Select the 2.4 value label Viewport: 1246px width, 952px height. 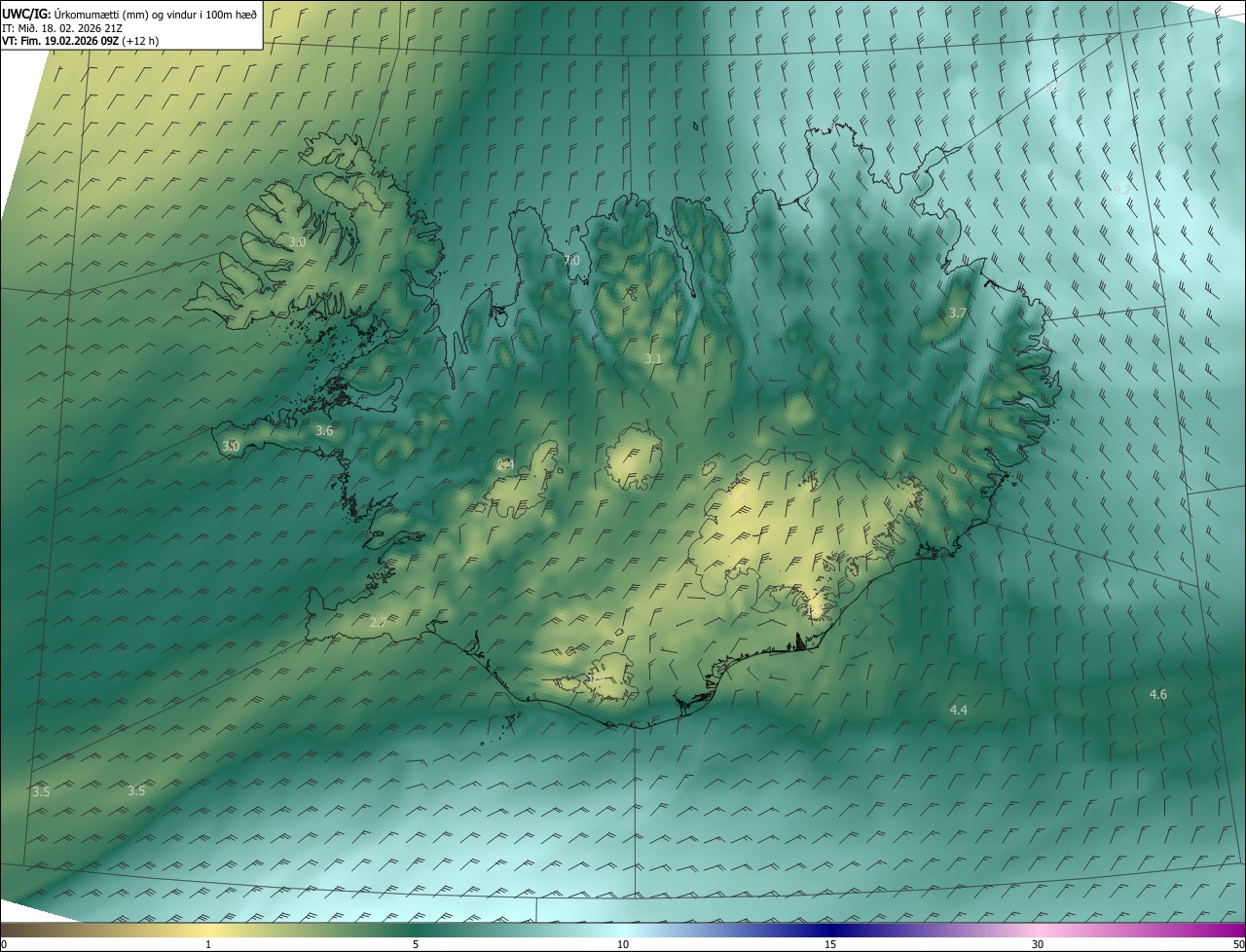(x=504, y=464)
